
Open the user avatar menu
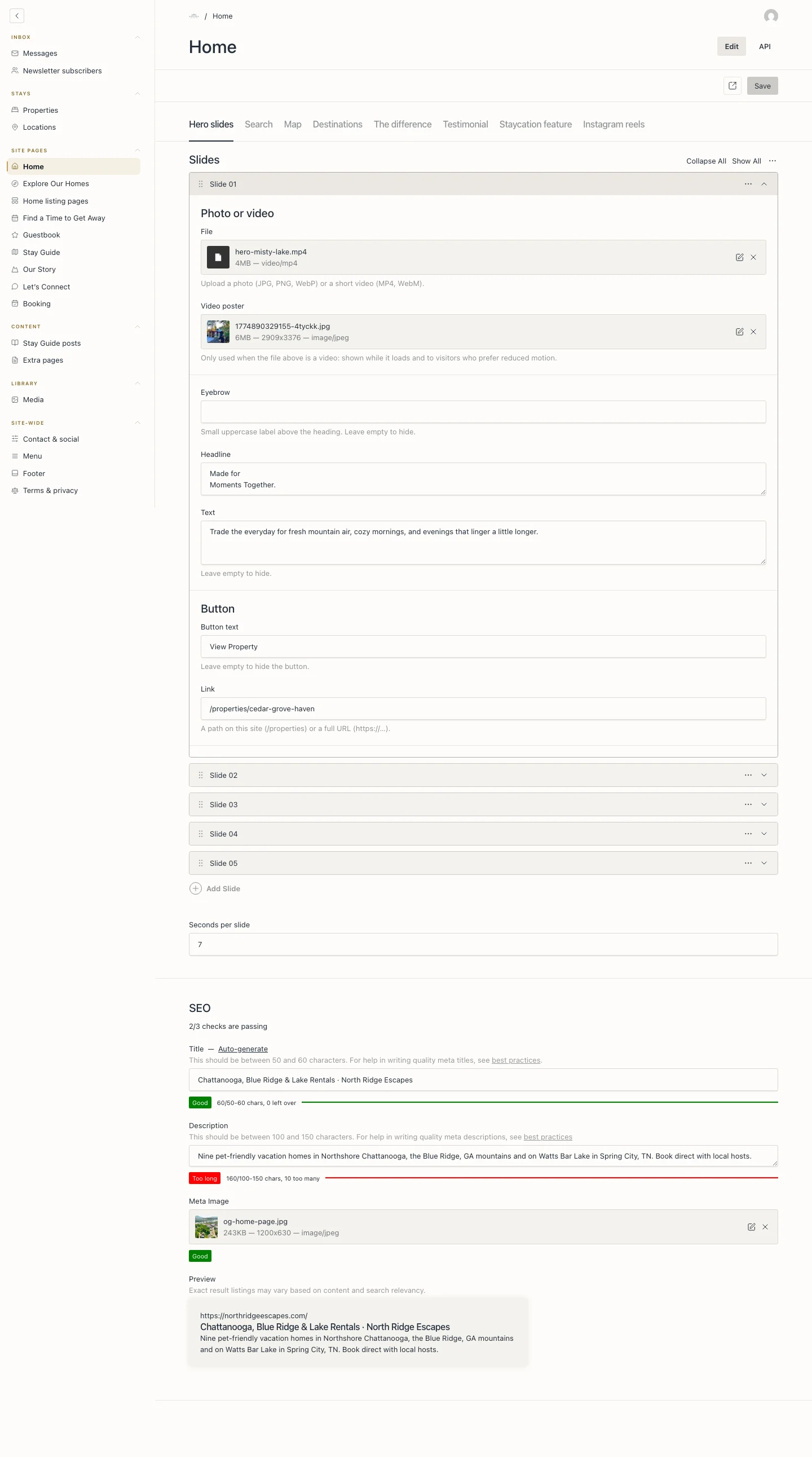(x=771, y=16)
